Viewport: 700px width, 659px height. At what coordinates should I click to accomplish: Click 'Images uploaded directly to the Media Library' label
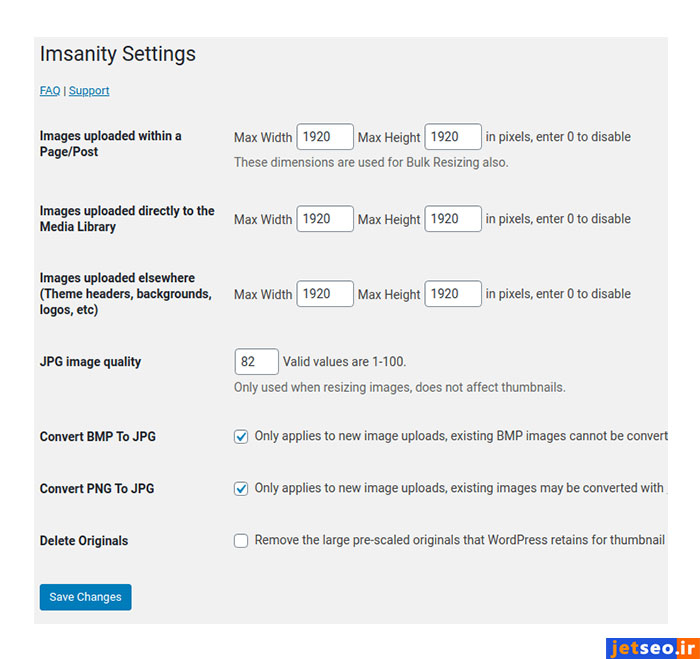pos(127,219)
